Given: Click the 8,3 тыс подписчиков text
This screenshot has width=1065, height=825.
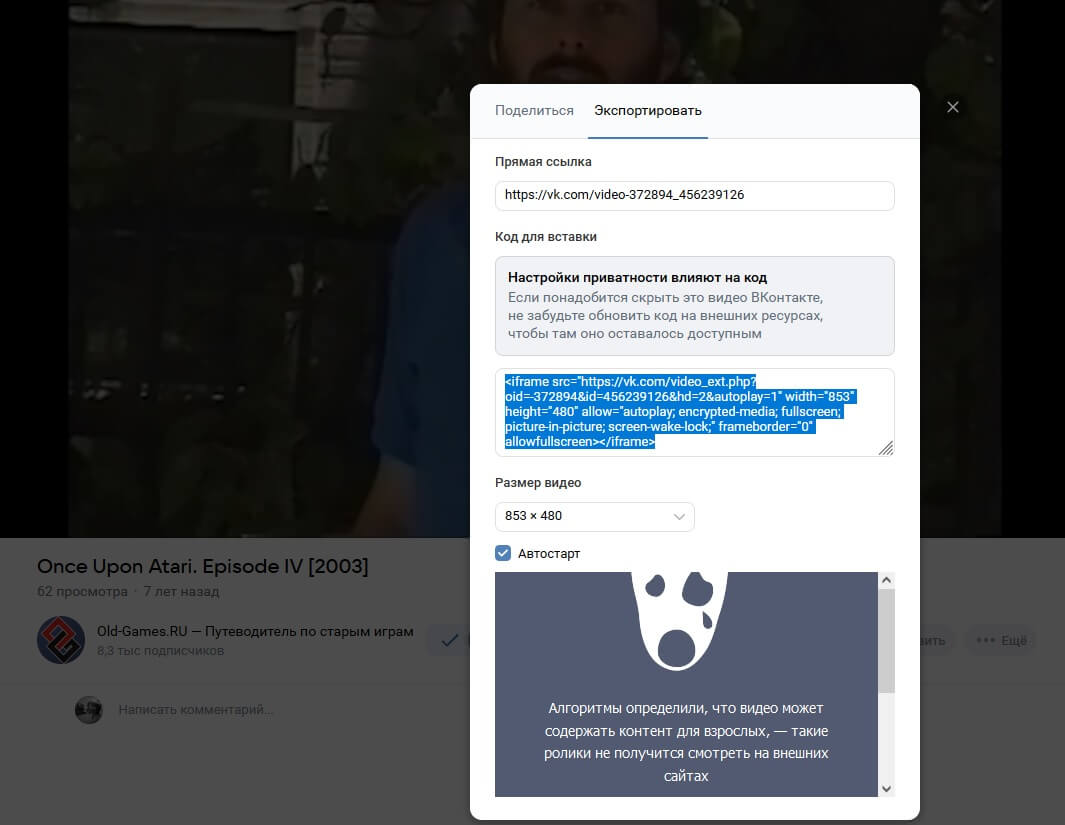Looking at the screenshot, I should [x=160, y=651].
